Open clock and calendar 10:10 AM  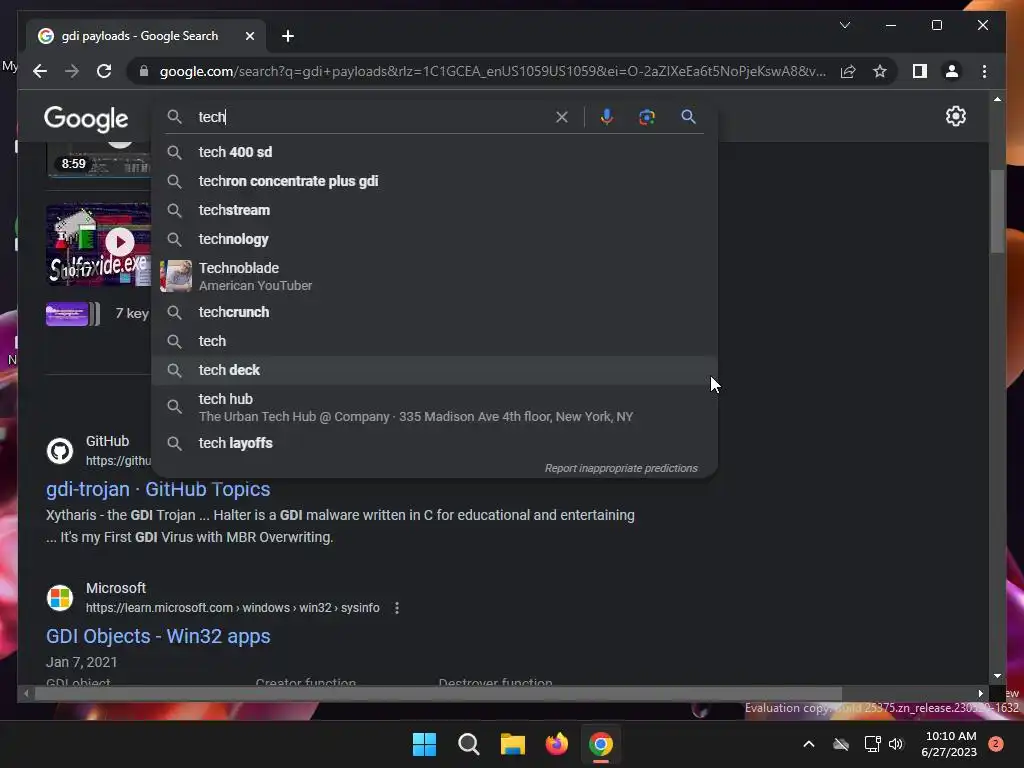click(950, 744)
